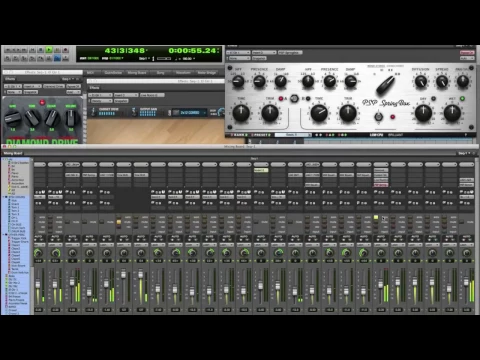Flip the A/B toggle switch on SpringBox
Screen dimensions: 480x360
pos(294,99)
